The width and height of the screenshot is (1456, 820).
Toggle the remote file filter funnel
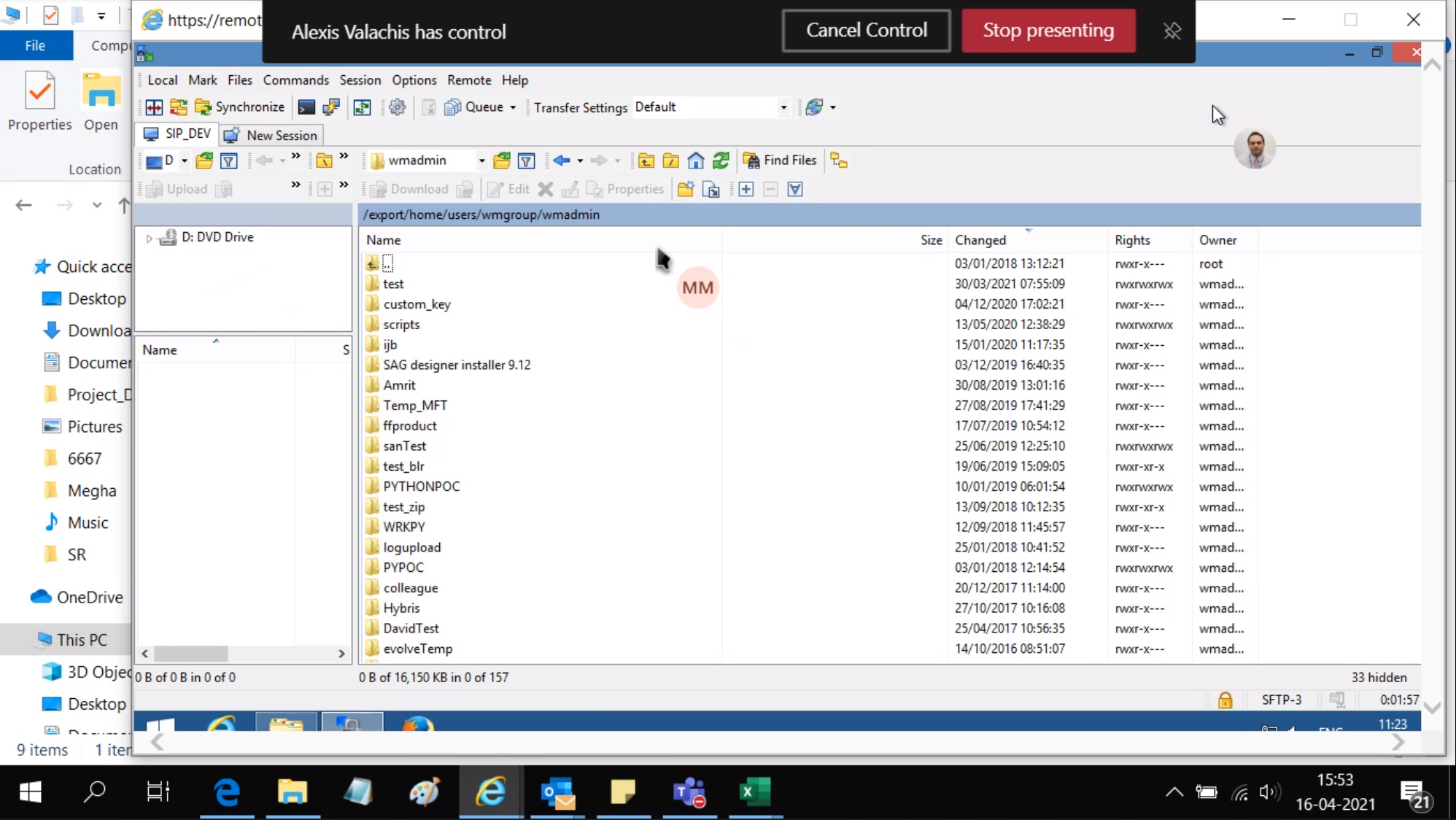[527, 160]
